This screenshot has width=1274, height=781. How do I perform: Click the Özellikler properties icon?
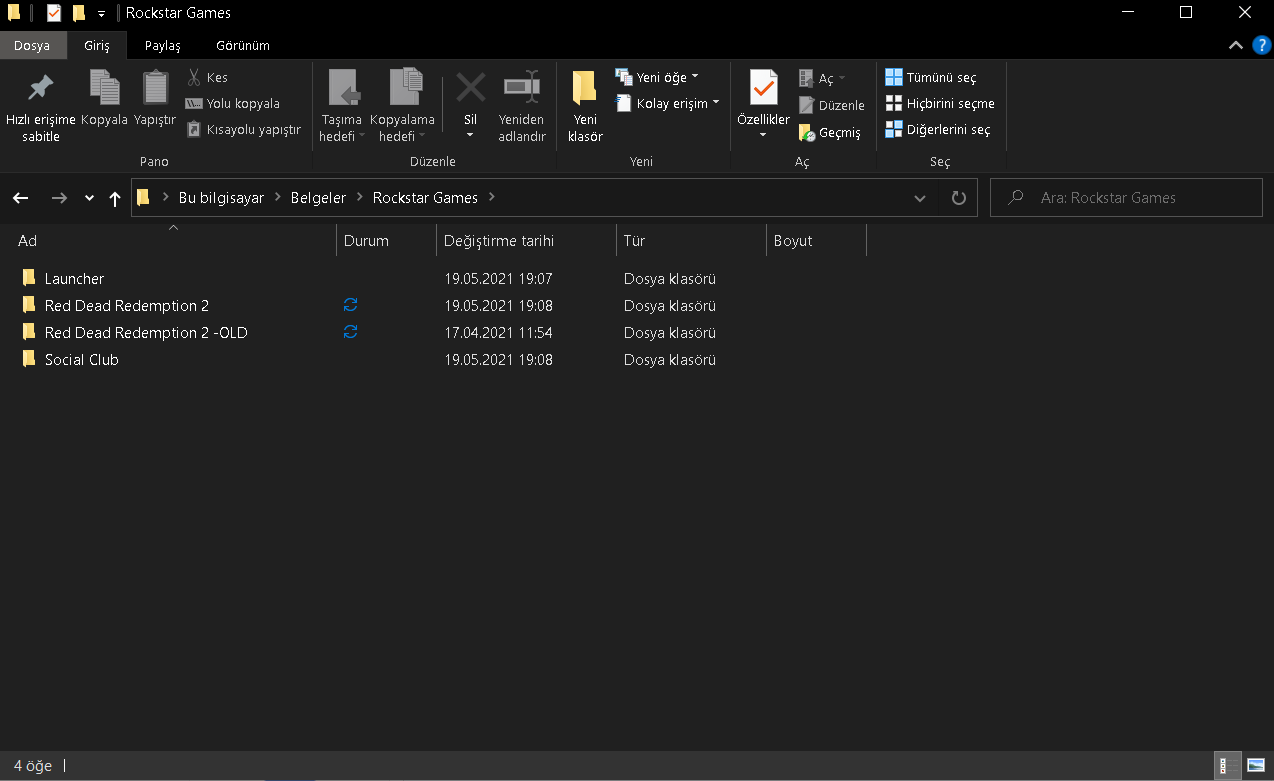(x=764, y=88)
